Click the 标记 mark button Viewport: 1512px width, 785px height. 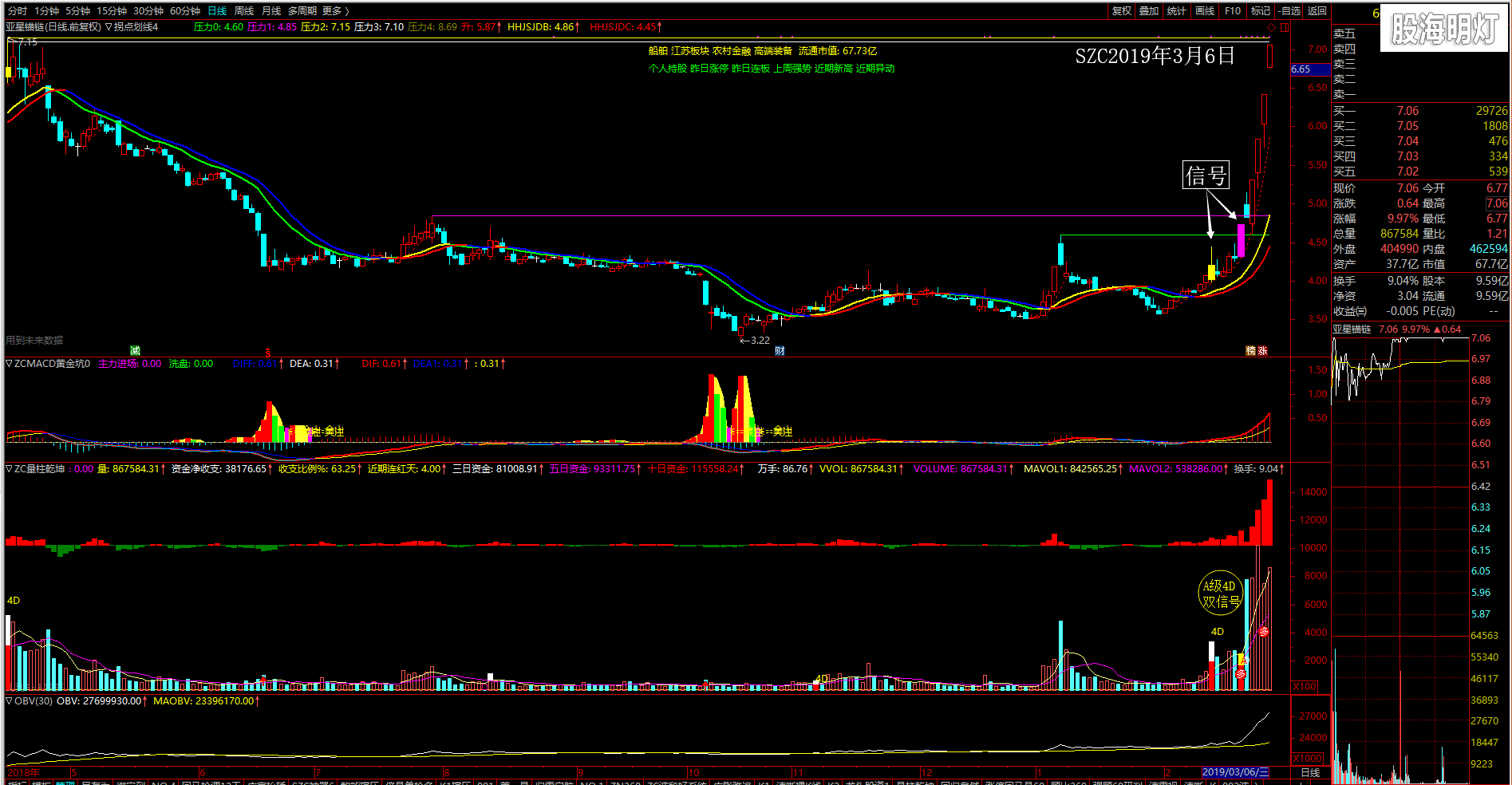1261,10
